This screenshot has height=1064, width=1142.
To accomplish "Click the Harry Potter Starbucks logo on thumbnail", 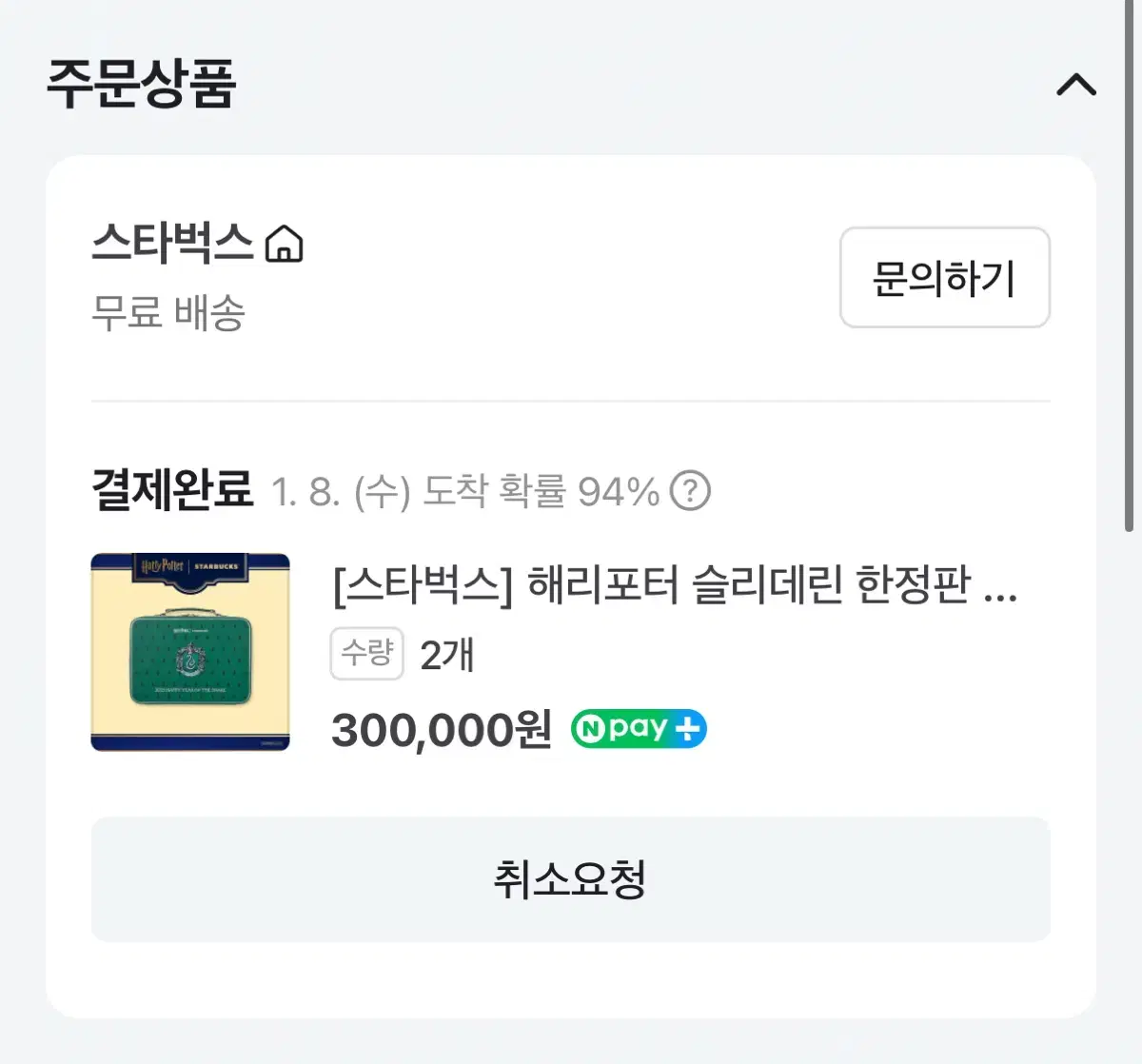I will pos(188,566).
